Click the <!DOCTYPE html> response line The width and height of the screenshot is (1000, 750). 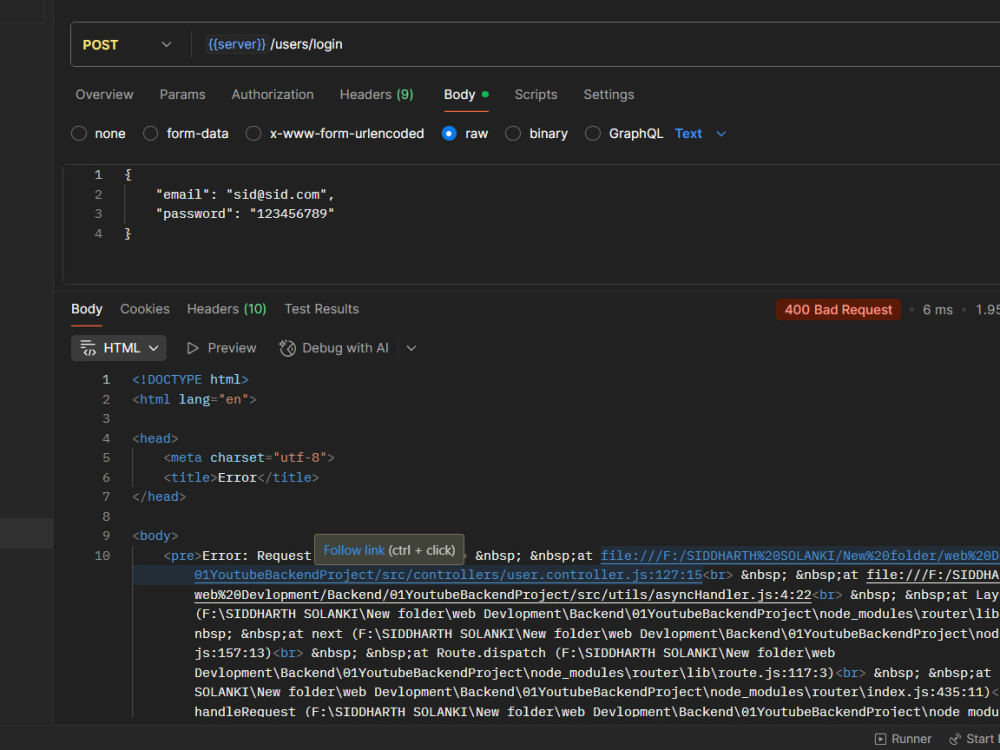(x=190, y=379)
